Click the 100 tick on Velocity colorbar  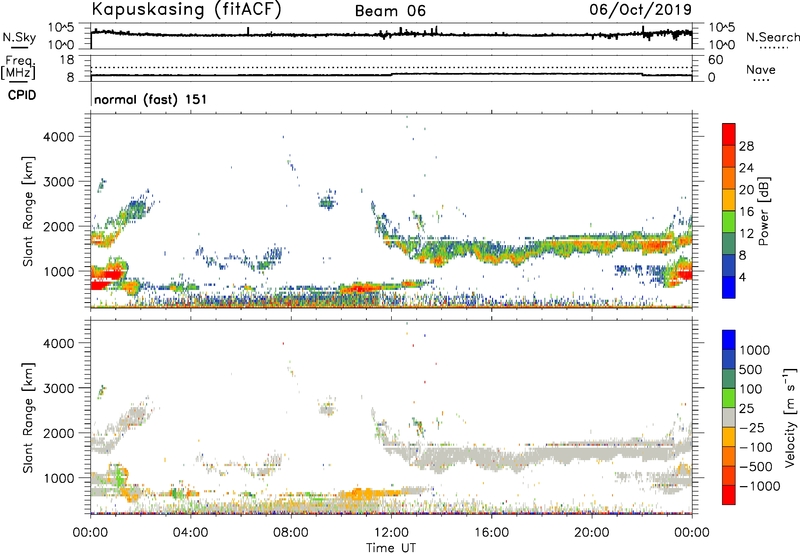(x=751, y=389)
